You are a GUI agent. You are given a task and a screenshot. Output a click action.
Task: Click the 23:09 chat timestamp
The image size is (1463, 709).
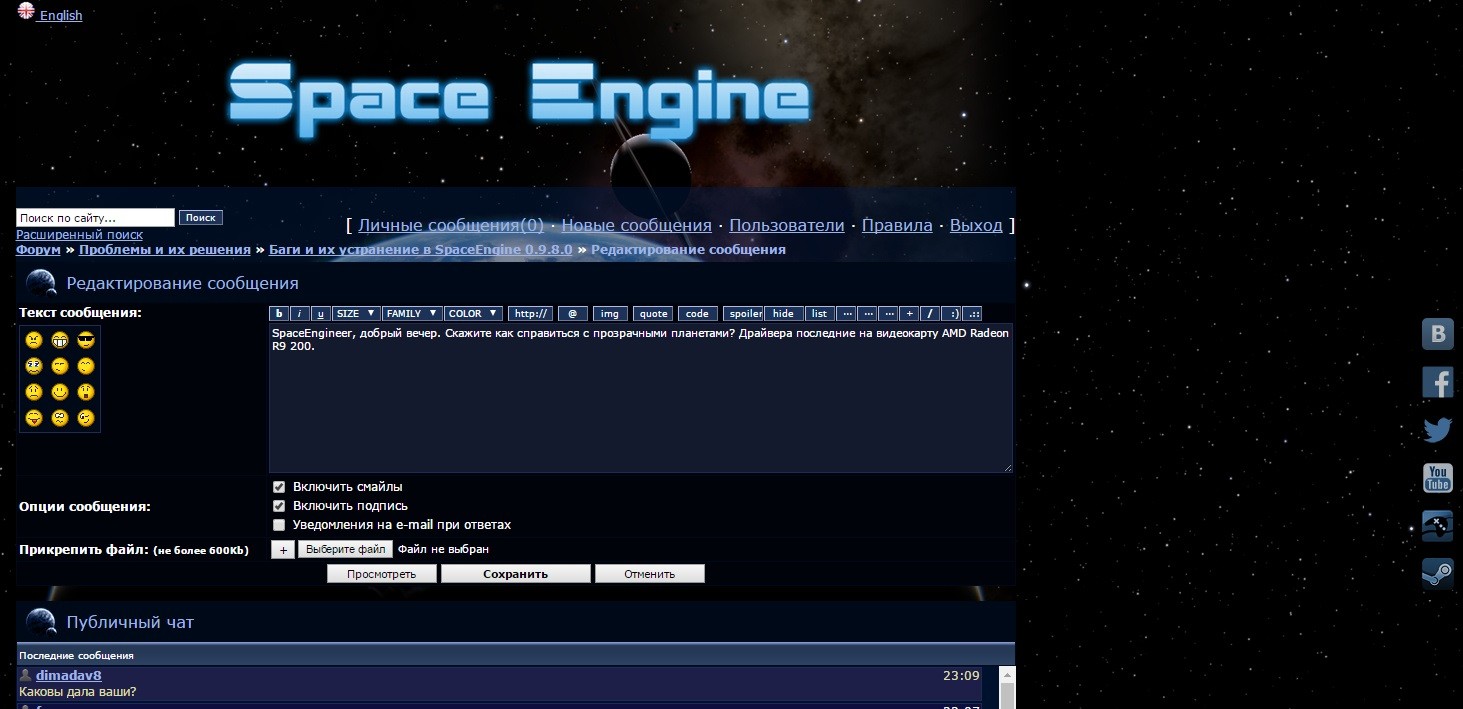coord(961,675)
